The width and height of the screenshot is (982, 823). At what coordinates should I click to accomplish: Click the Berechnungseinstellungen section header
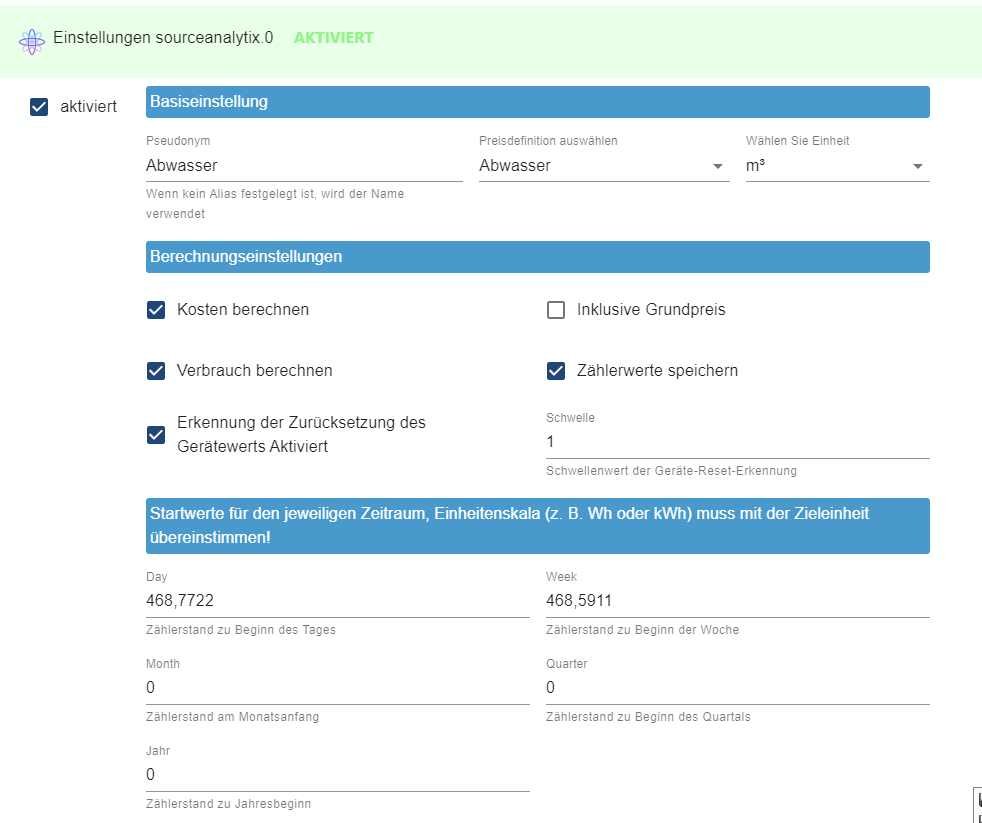click(537, 257)
